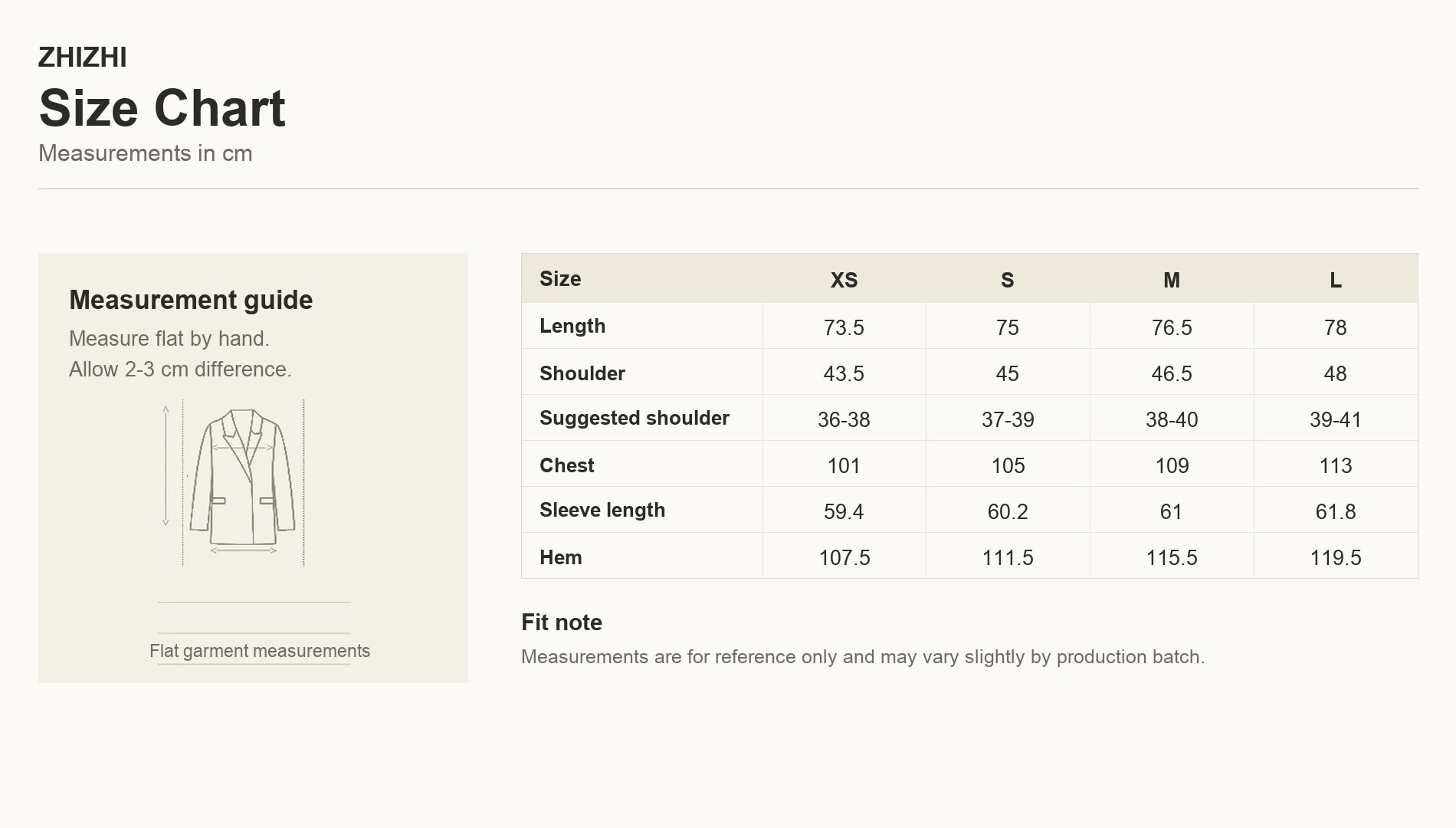The height and width of the screenshot is (828, 1456).
Task: Click the Shoulder value 43.5 for XS
Action: tap(844, 373)
